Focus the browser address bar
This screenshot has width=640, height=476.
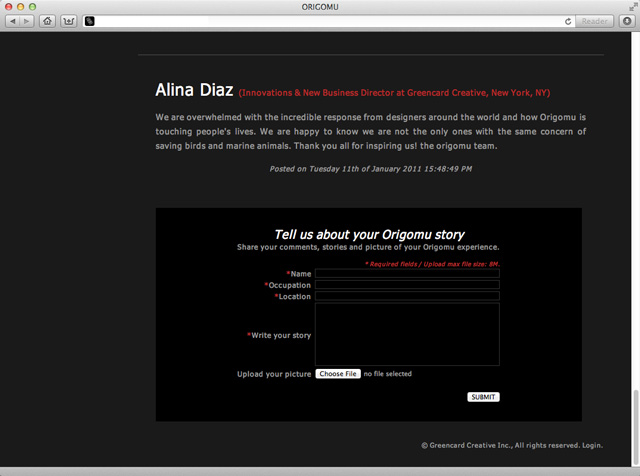329,21
